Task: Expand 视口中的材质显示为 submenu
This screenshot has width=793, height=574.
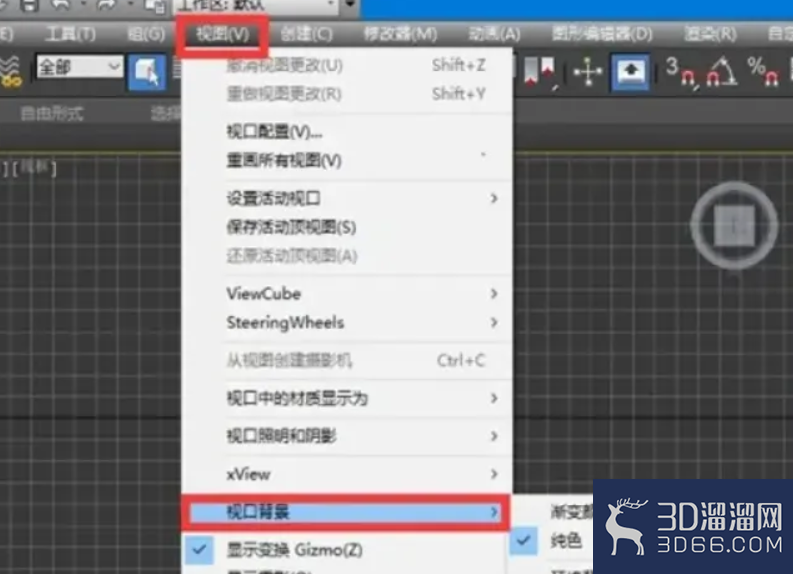Action: coord(347,399)
